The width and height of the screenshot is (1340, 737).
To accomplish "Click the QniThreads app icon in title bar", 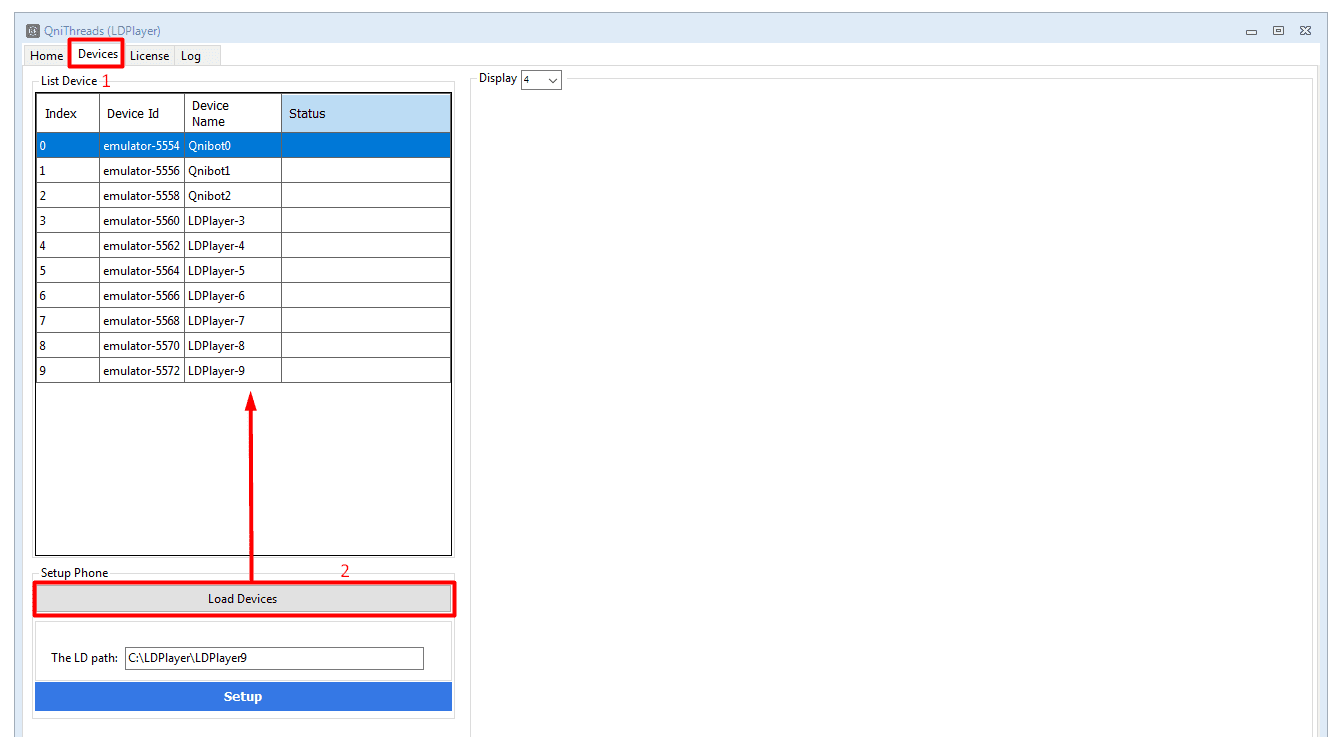I will [x=33, y=31].
